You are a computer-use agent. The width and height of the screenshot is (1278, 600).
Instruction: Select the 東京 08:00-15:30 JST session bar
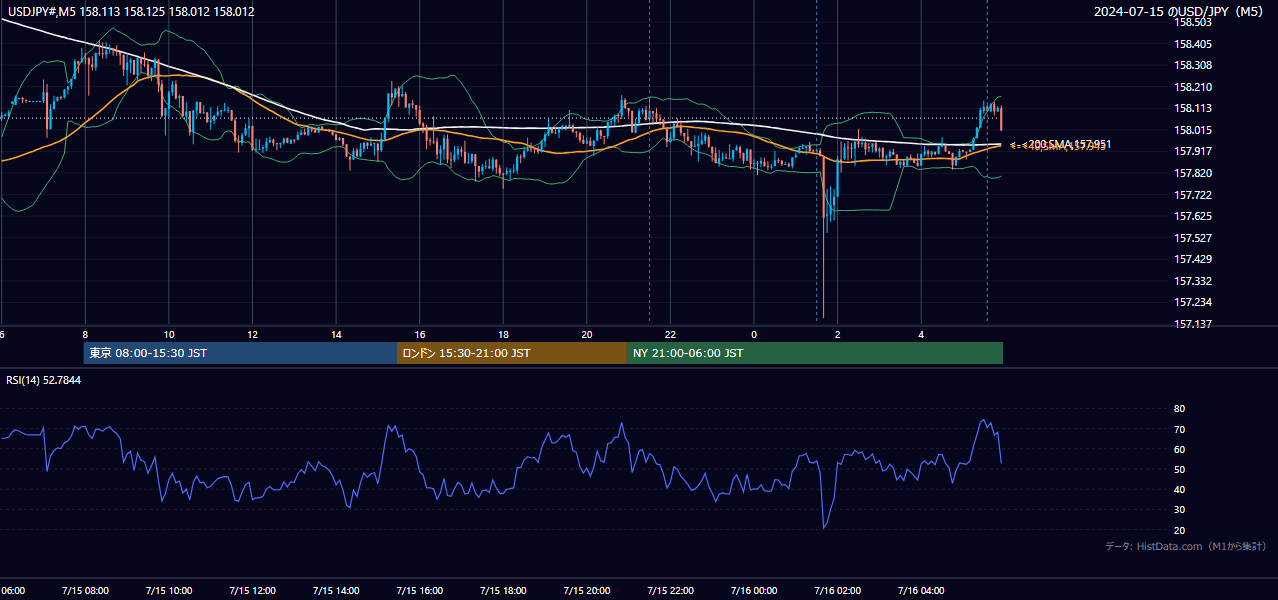click(240, 353)
